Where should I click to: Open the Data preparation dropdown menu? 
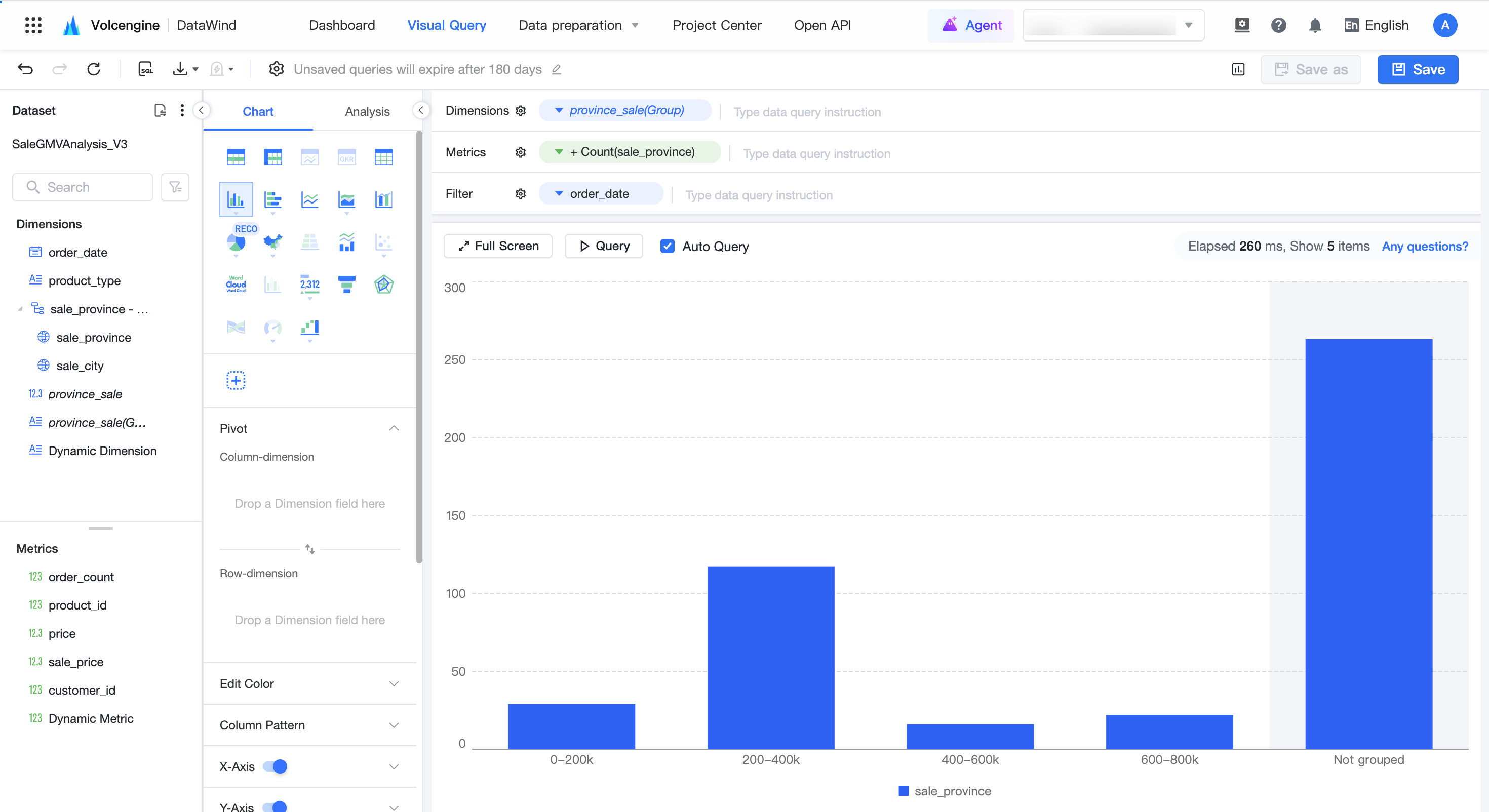click(578, 25)
